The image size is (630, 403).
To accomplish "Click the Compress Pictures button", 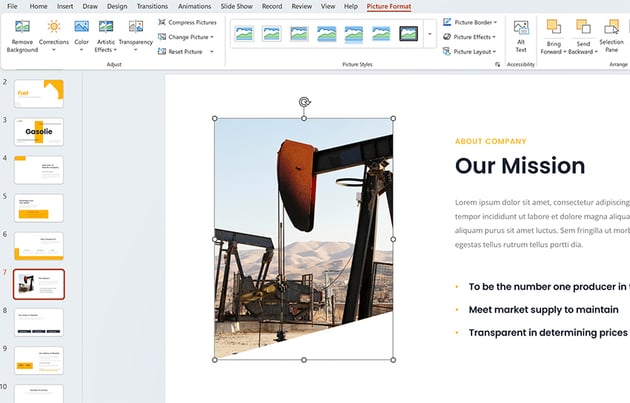I will tap(187, 21).
